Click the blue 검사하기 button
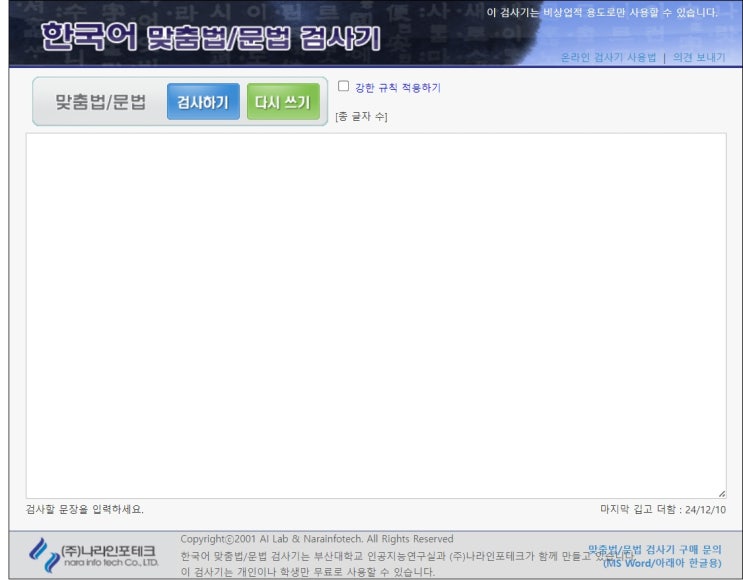 tap(203, 101)
